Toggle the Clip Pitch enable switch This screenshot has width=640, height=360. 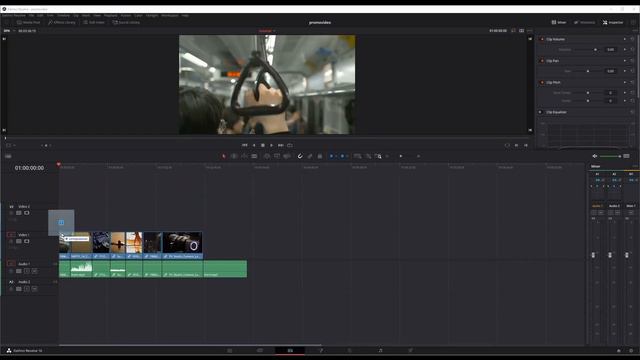tap(542, 82)
